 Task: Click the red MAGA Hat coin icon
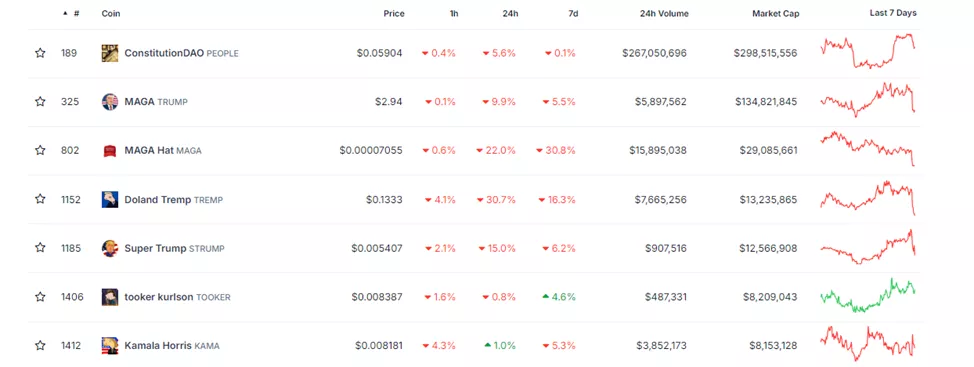pos(110,150)
